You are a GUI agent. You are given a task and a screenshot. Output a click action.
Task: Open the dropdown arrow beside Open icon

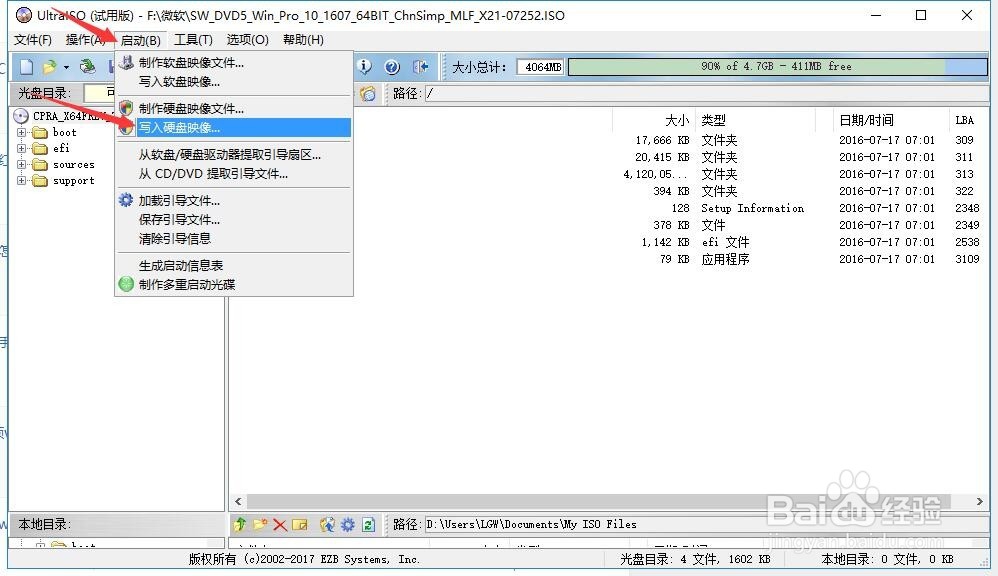66,67
